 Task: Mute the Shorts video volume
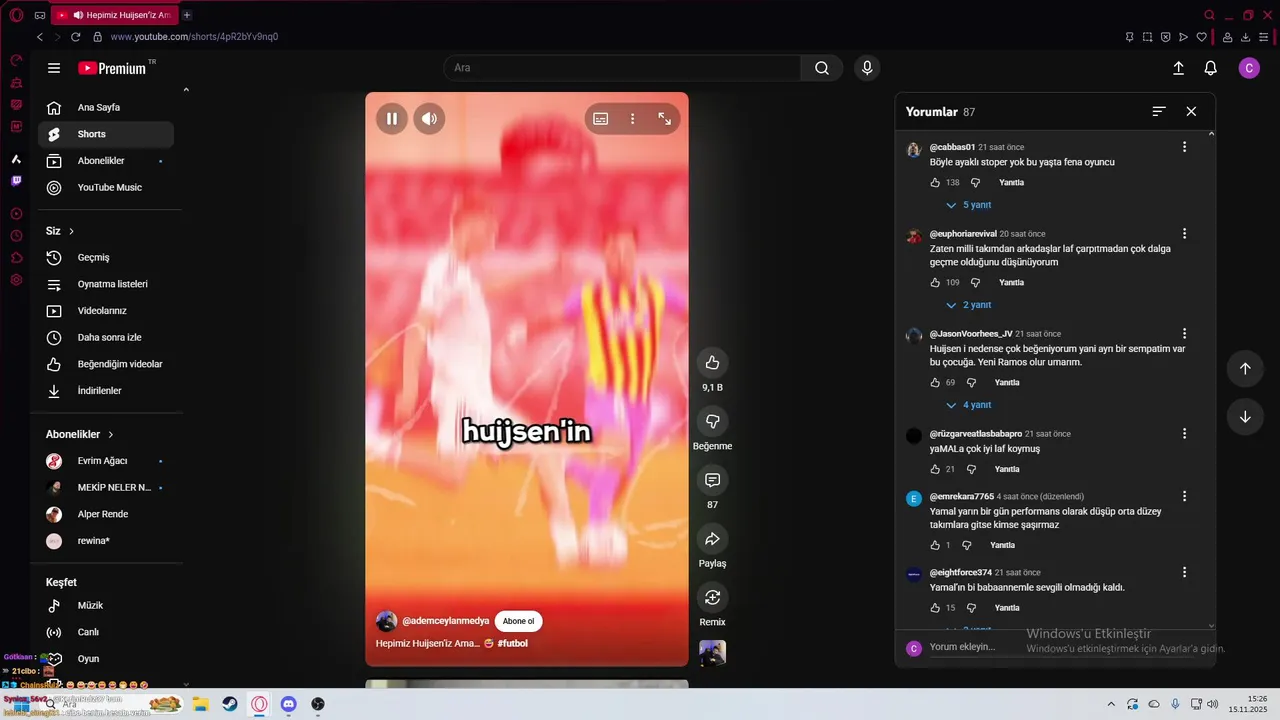coord(429,118)
